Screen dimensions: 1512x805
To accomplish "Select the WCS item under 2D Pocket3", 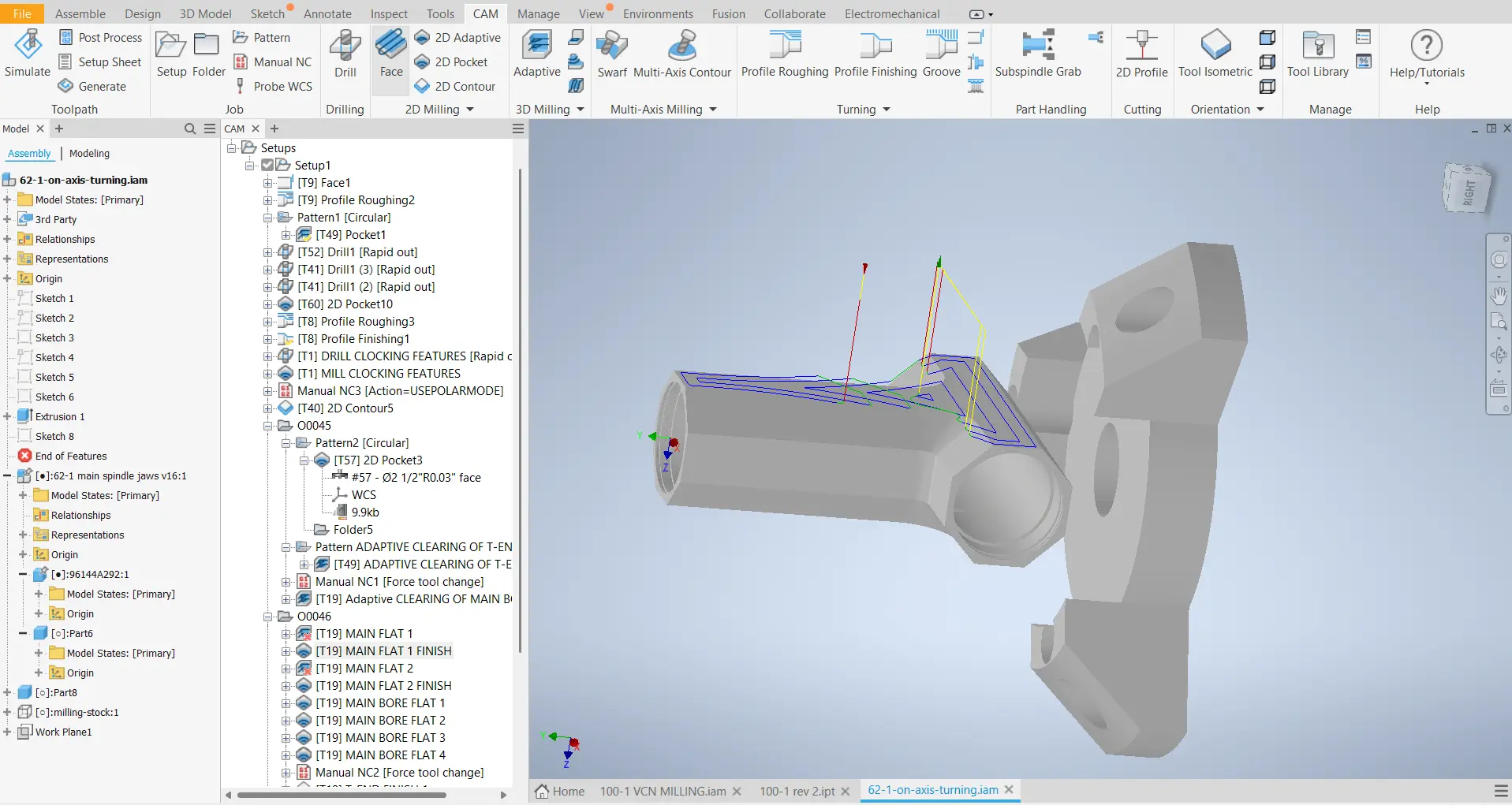I will point(364,494).
